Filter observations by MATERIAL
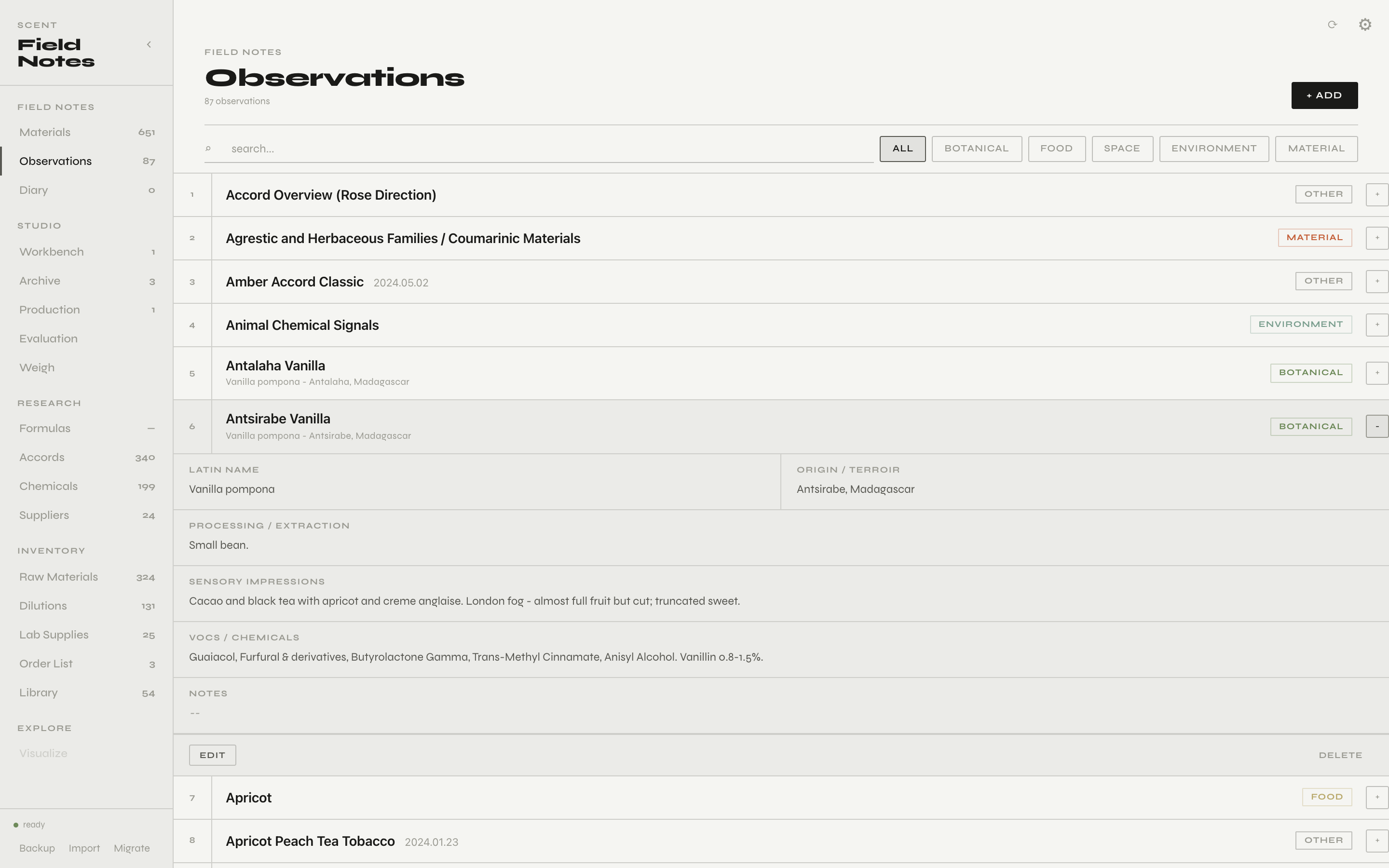The height and width of the screenshot is (868, 1389). click(1316, 149)
